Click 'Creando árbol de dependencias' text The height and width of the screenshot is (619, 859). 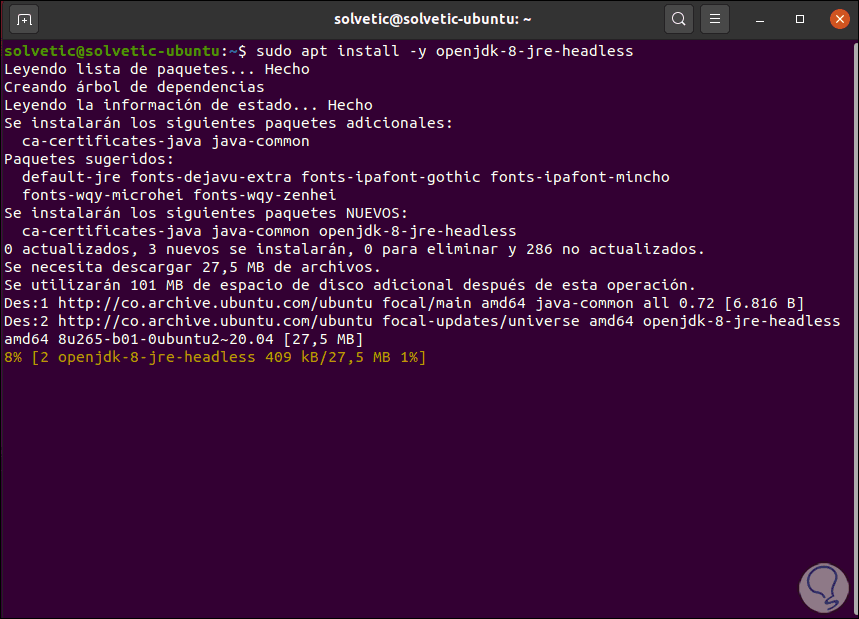click(134, 87)
